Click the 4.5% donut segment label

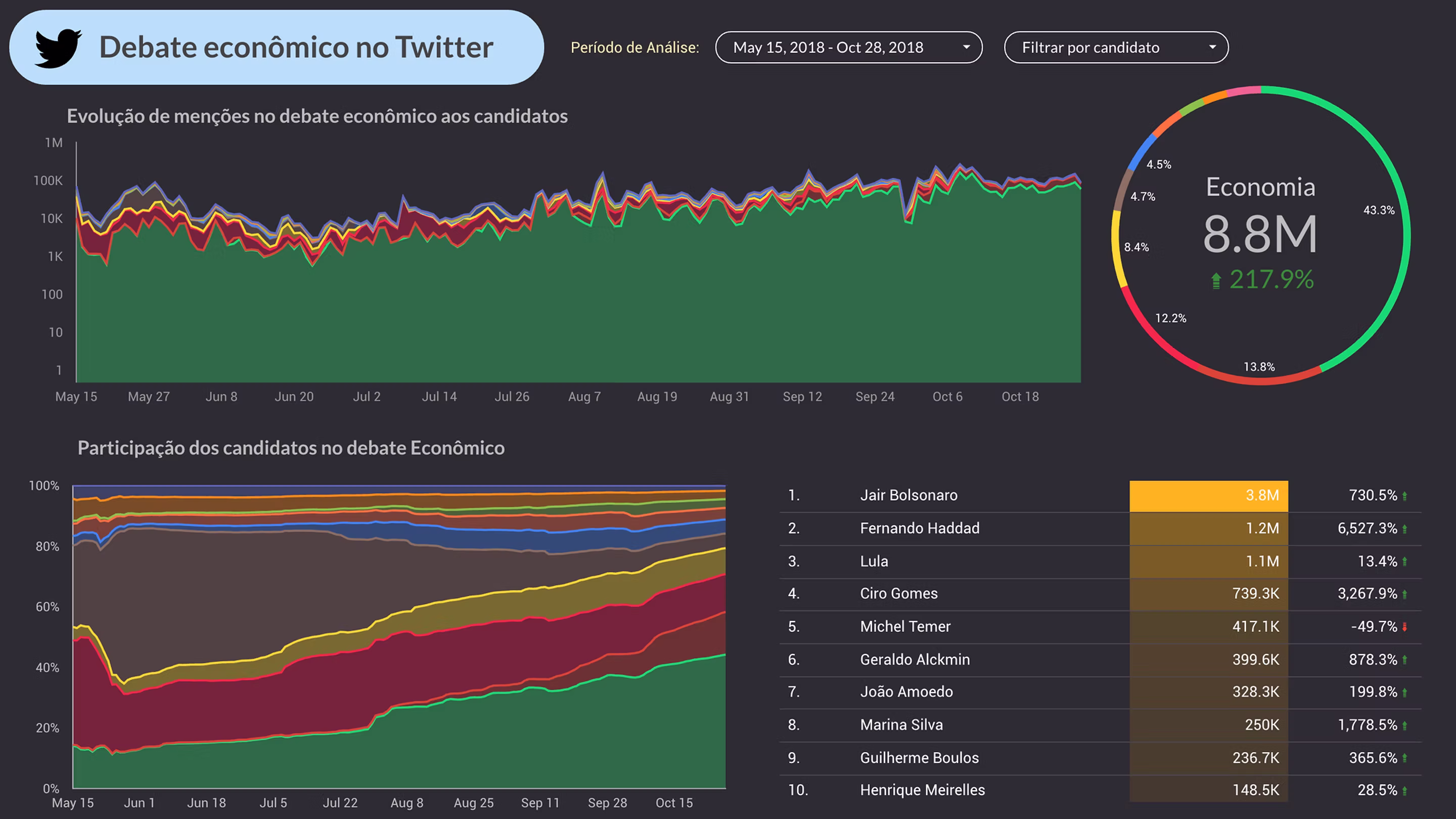(1158, 164)
